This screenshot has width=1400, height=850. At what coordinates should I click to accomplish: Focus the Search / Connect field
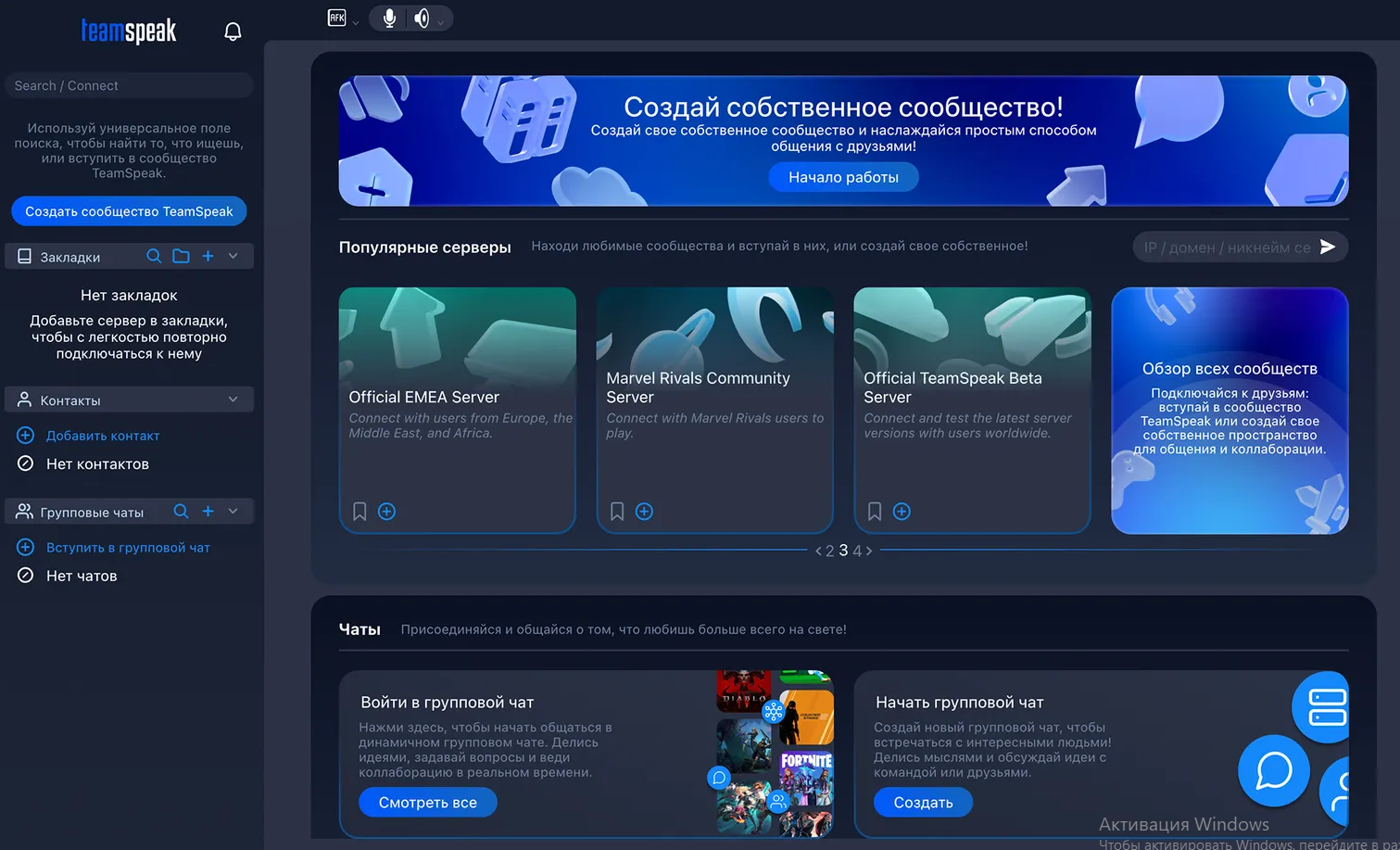coord(129,85)
